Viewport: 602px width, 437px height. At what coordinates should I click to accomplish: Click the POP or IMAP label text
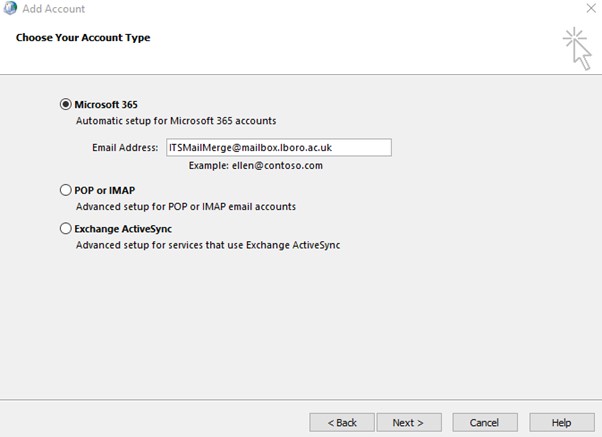104,190
